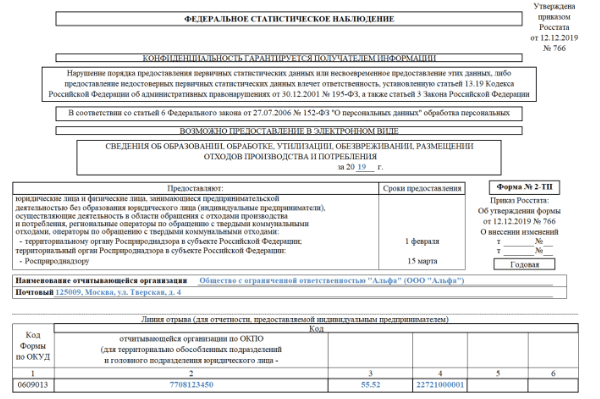Click the Годовая periodicity box

pos(524,264)
